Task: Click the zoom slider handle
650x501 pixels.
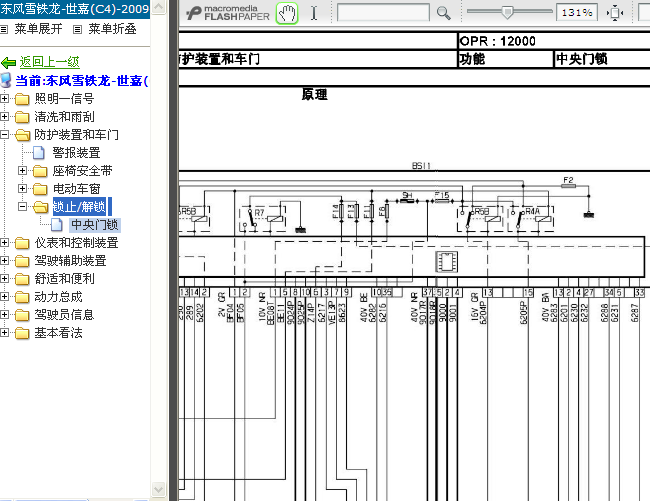Action: 507,12
